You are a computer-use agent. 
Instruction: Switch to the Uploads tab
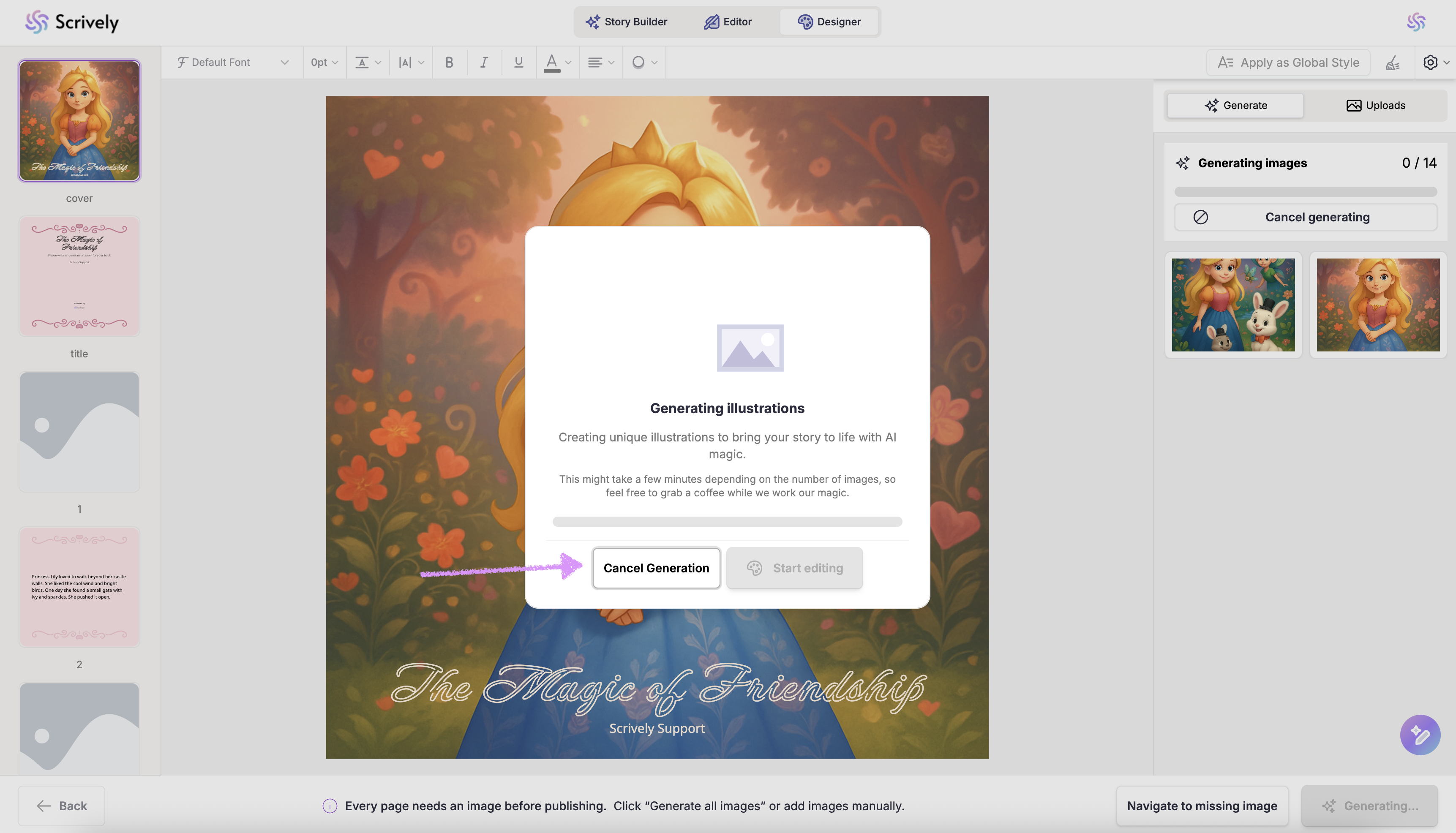[x=1376, y=105]
